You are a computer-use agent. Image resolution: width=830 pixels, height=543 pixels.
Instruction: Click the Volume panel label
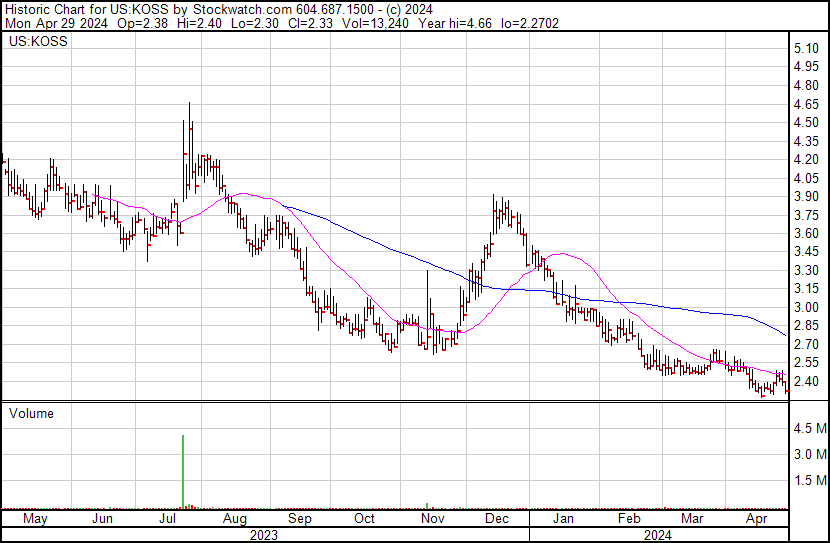[x=31, y=413]
